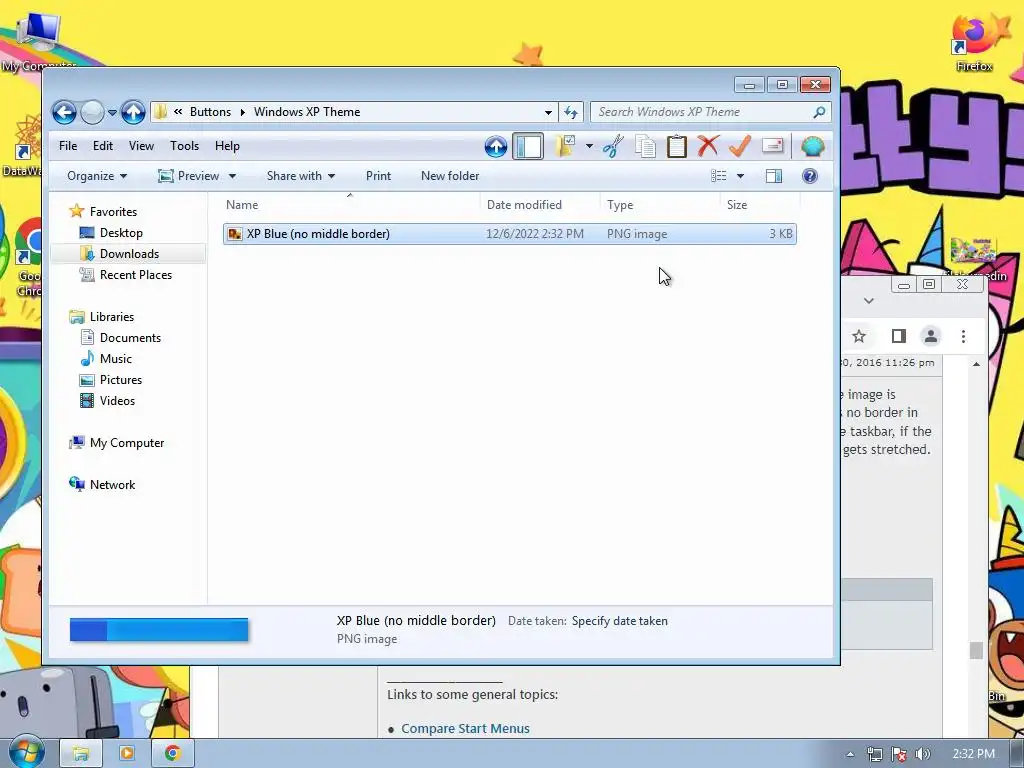
Task: Open the View menu
Action: [x=141, y=146]
